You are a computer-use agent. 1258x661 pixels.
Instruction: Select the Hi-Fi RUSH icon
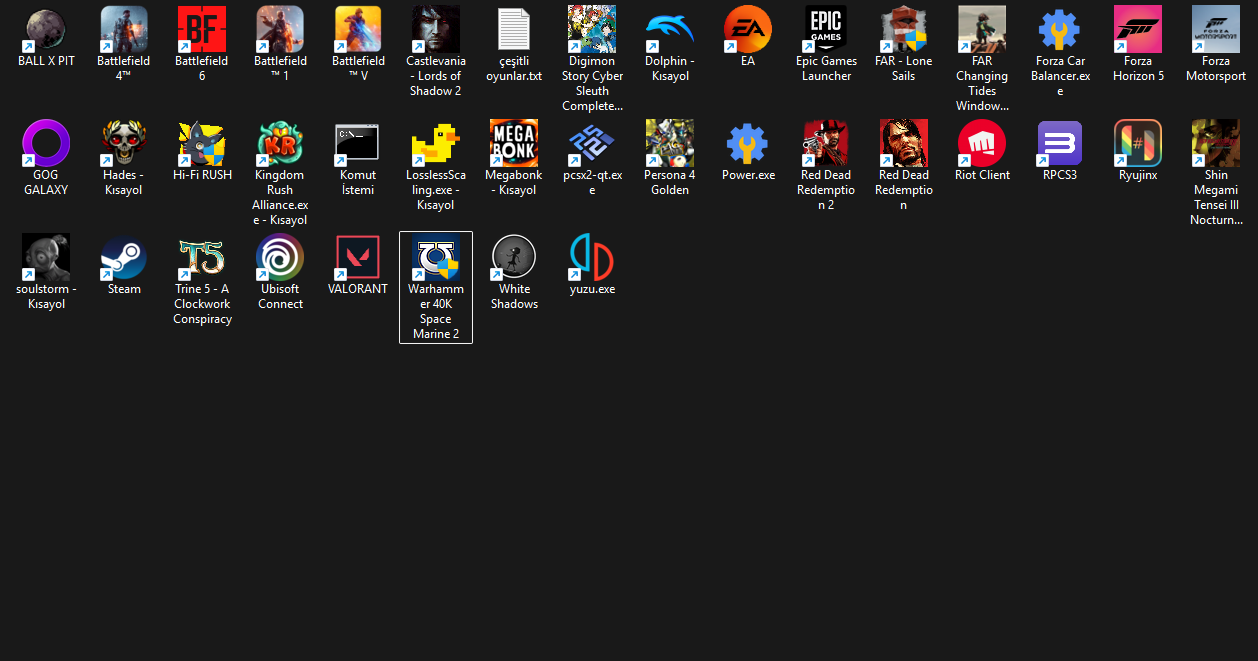point(202,144)
